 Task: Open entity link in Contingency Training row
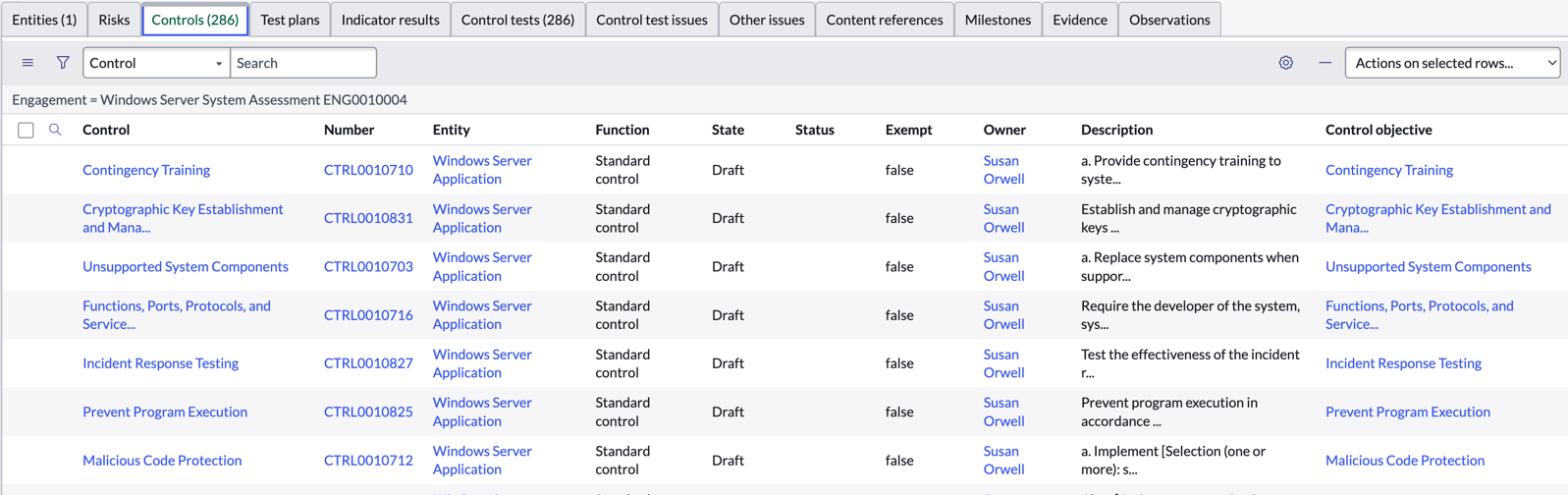click(482, 170)
